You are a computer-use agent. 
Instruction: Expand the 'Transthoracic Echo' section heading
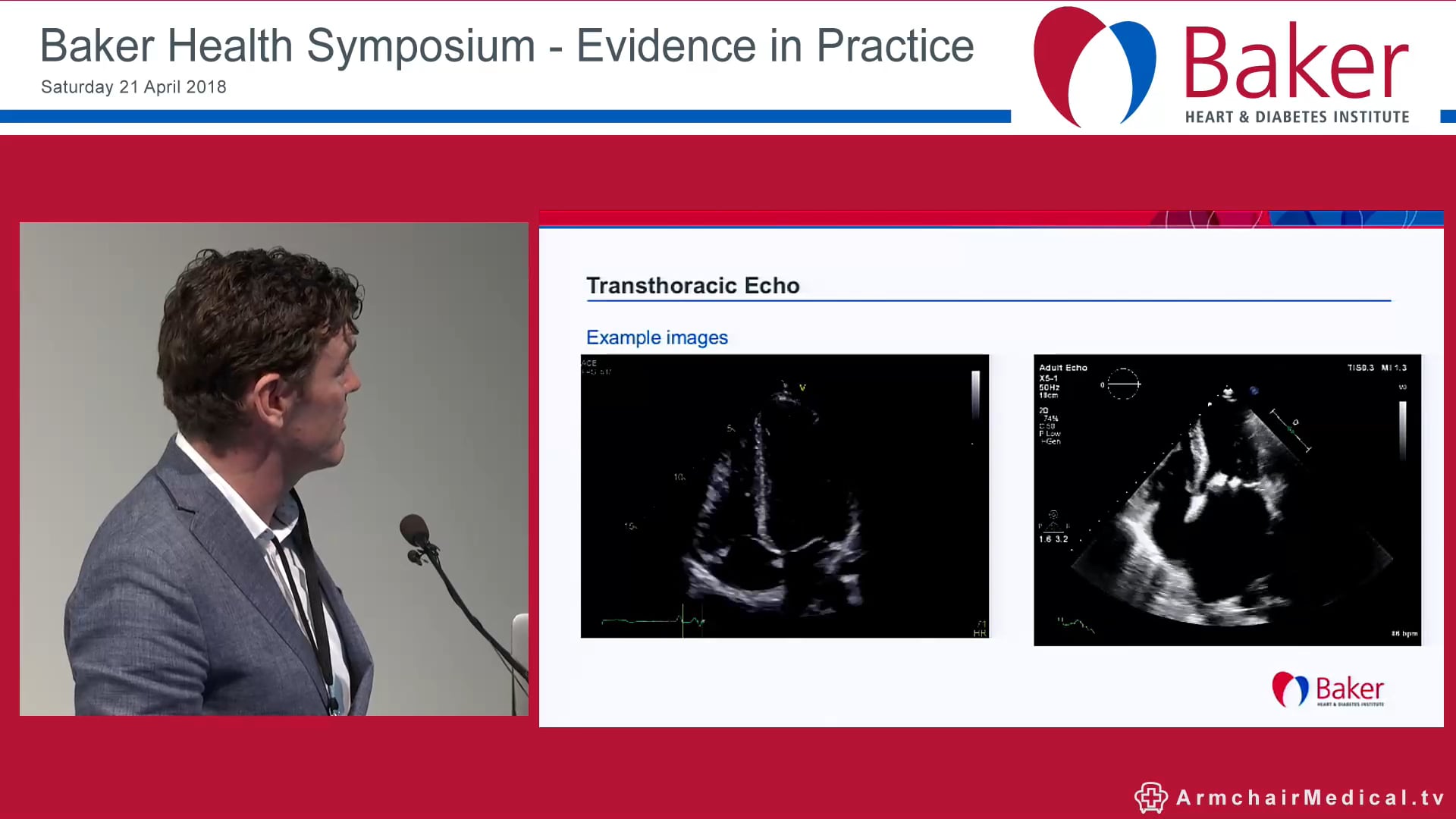tap(692, 286)
